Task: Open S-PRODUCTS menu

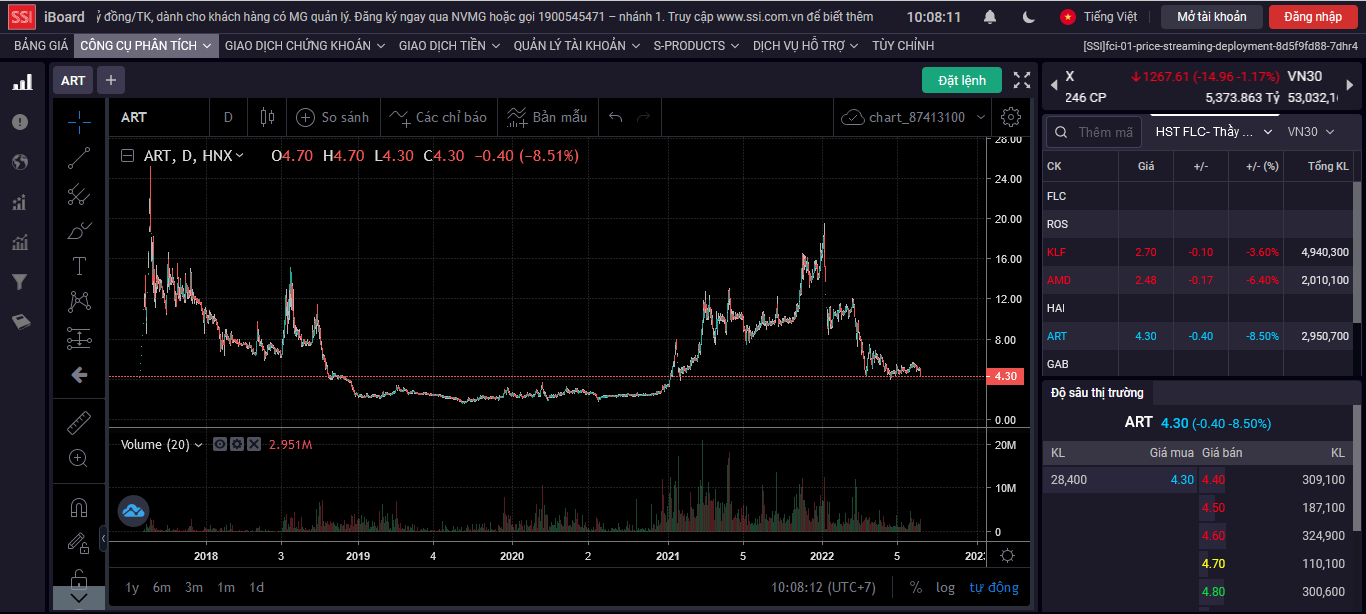Action: point(696,46)
